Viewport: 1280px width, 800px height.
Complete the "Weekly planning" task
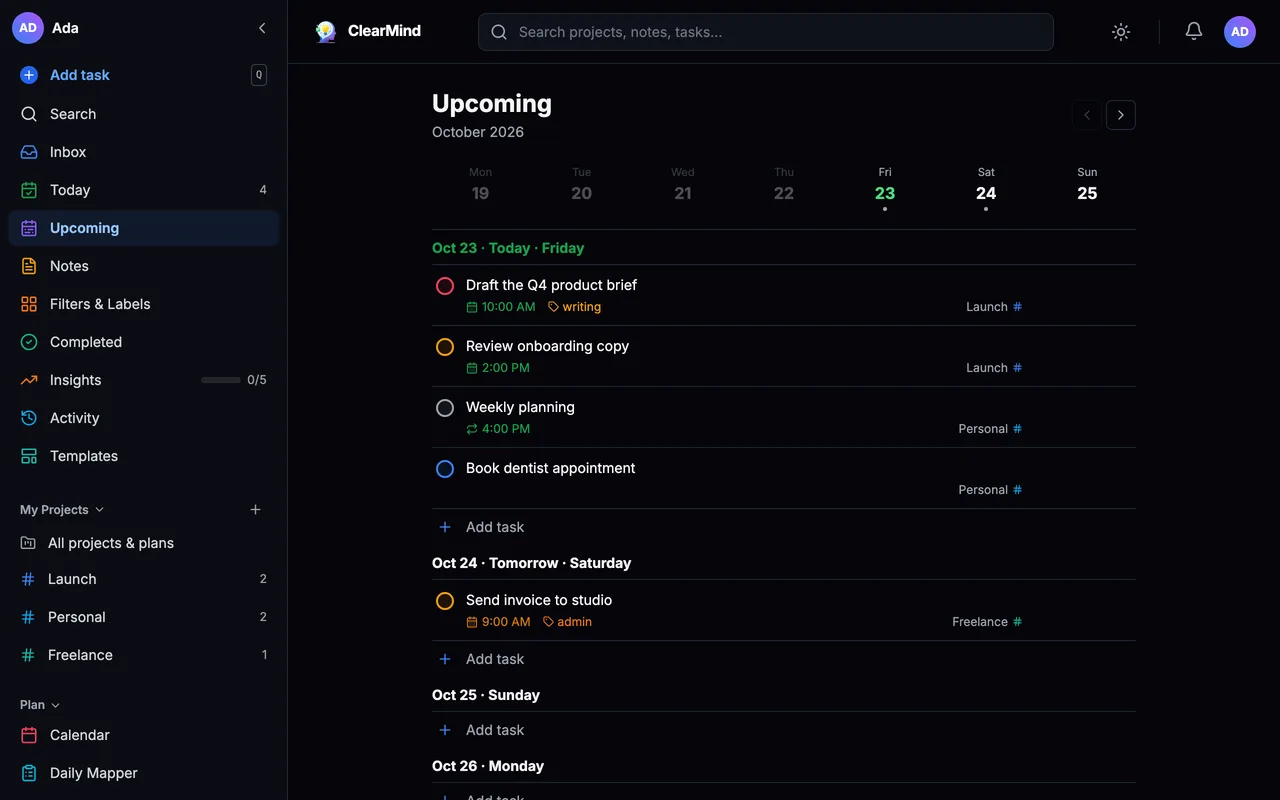point(445,408)
